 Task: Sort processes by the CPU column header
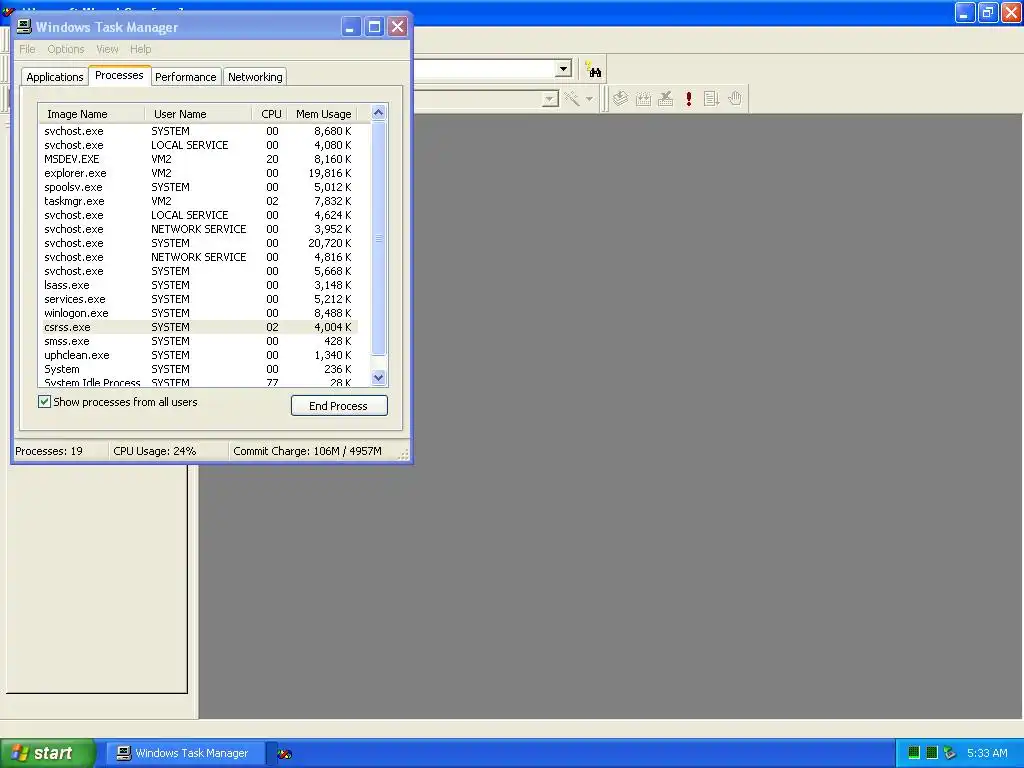click(x=269, y=114)
